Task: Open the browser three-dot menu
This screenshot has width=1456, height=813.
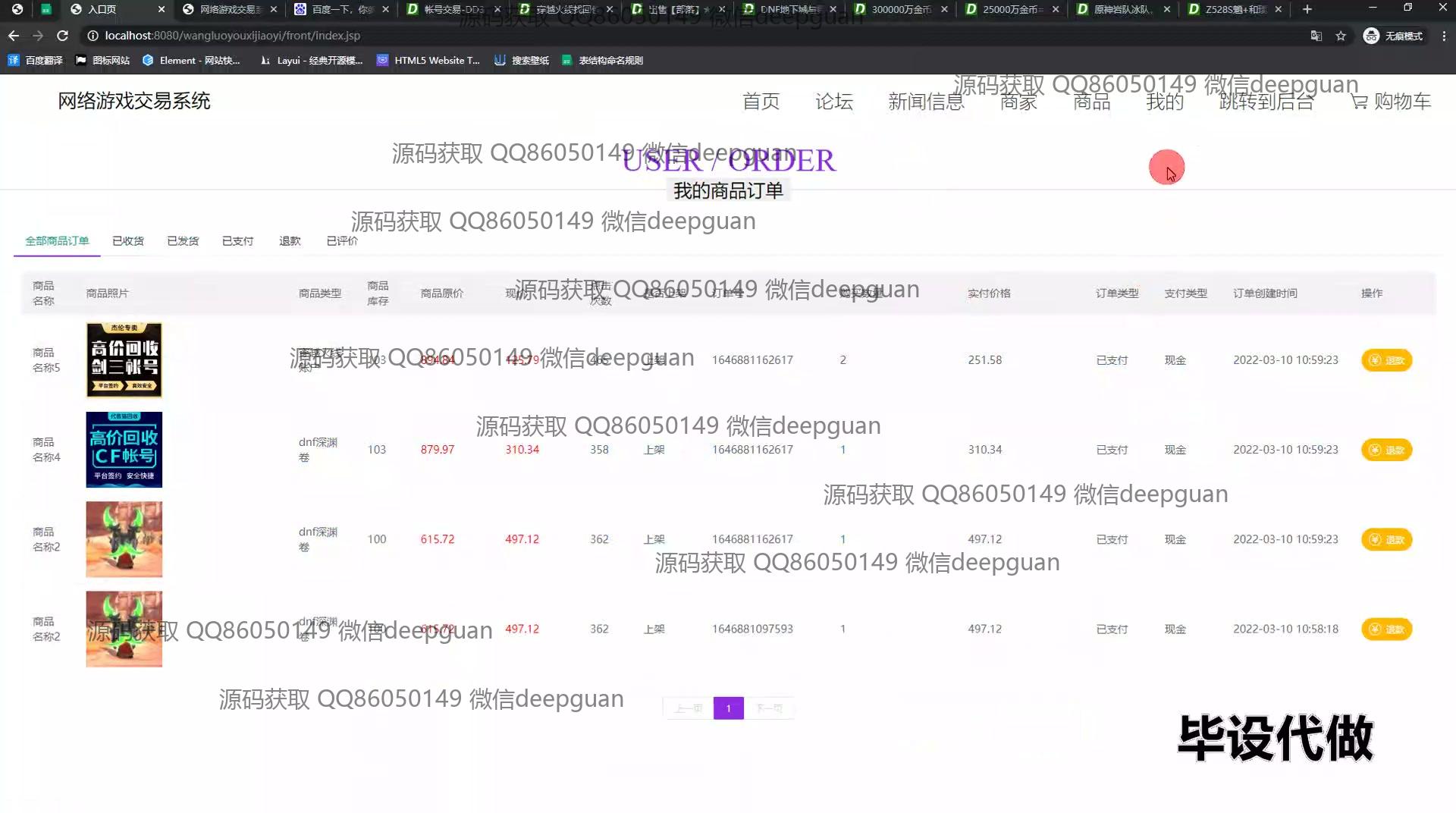Action: pos(1444,36)
